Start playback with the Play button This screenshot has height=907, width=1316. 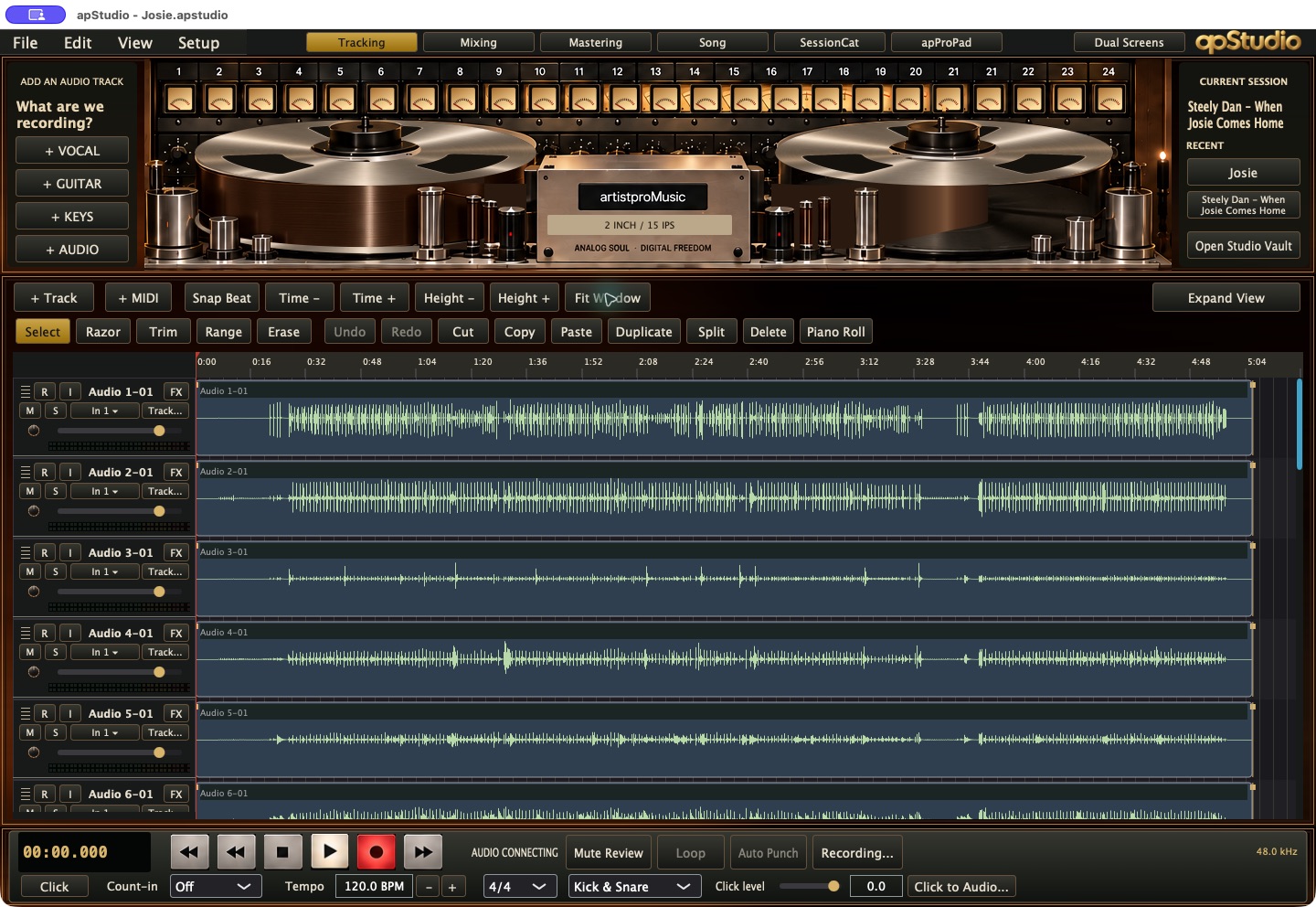click(330, 852)
